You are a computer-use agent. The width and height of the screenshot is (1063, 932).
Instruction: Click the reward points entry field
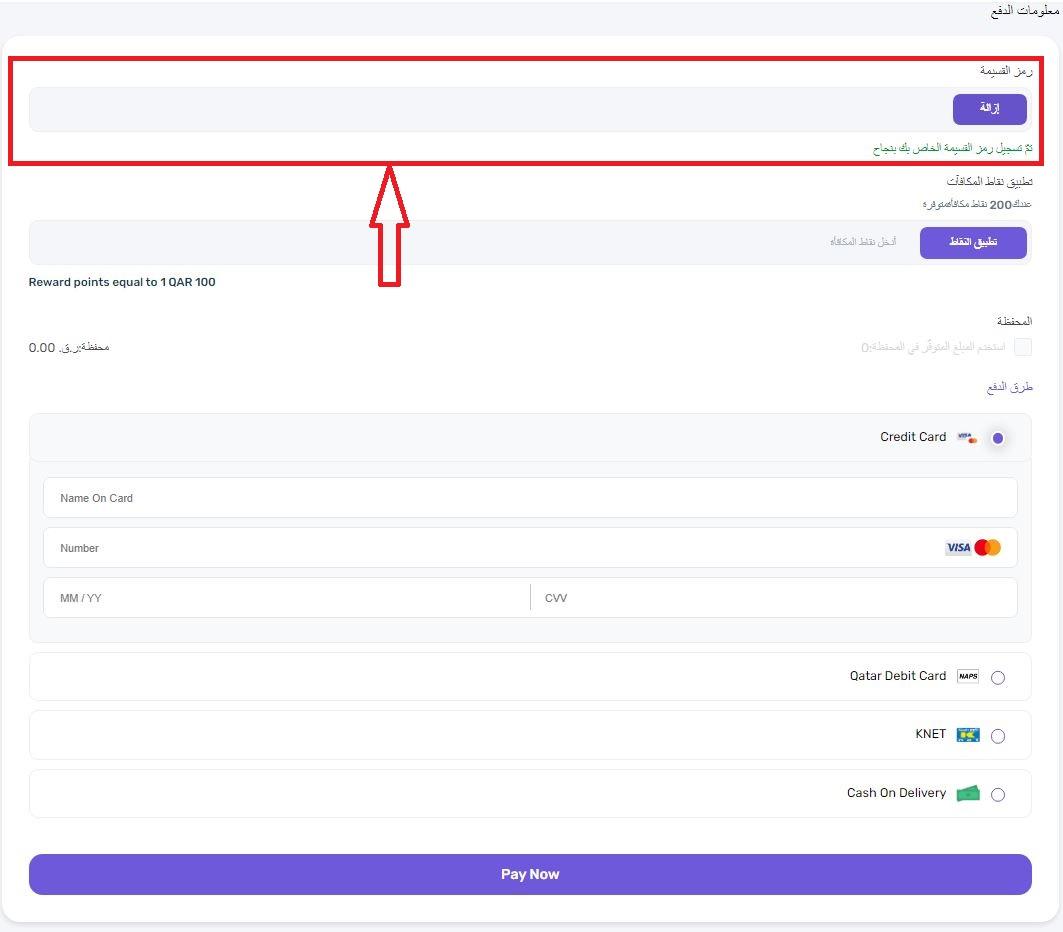point(473,242)
